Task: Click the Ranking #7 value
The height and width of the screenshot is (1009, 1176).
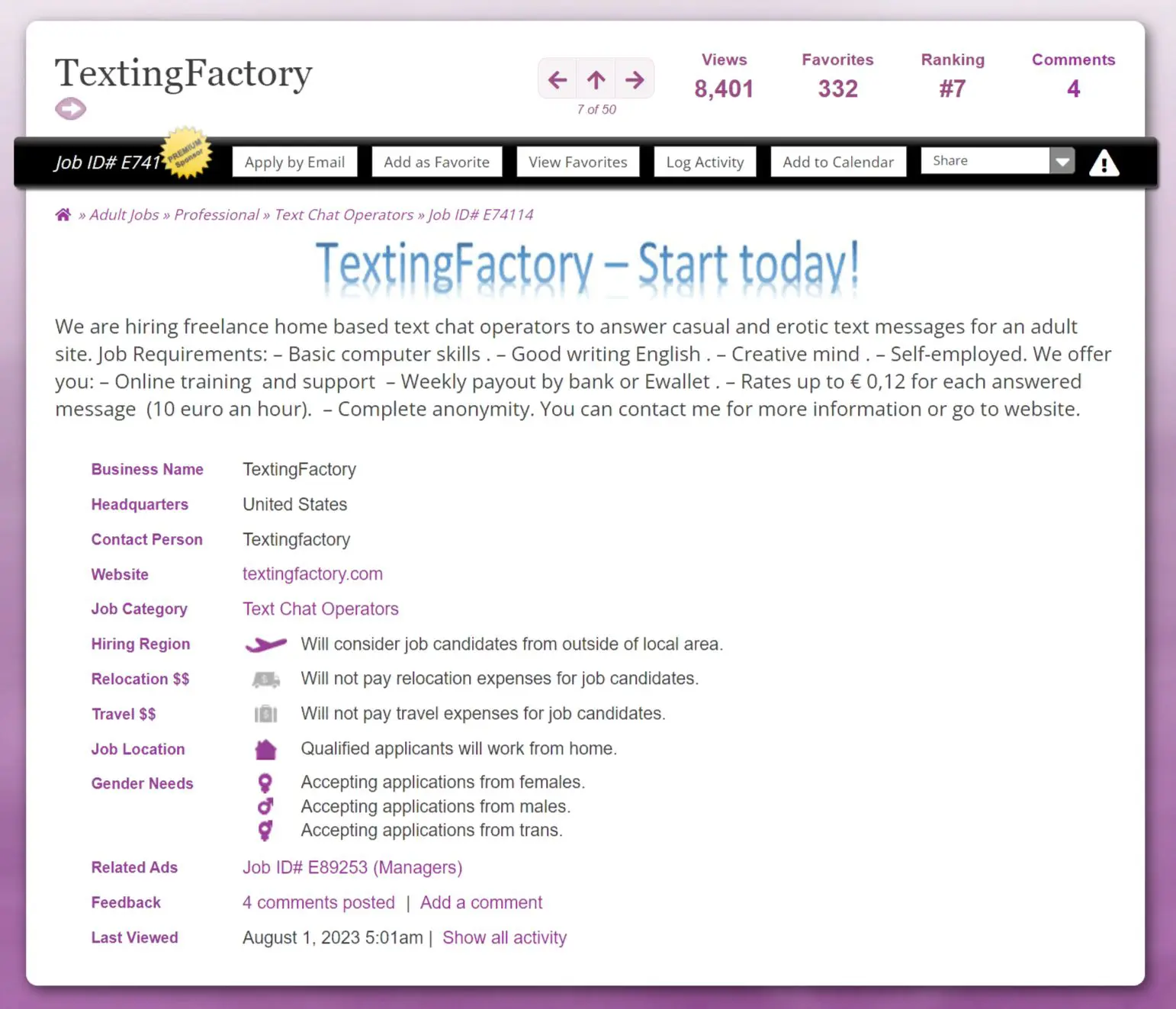Action: coord(953,88)
